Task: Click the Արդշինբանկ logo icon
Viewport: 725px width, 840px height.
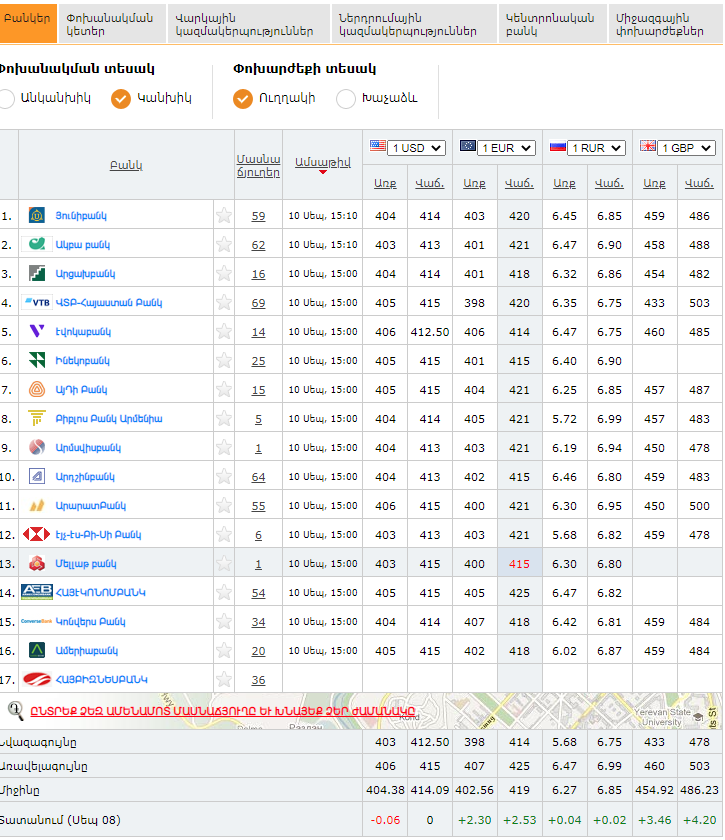Action: pyautogui.click(x=36, y=476)
